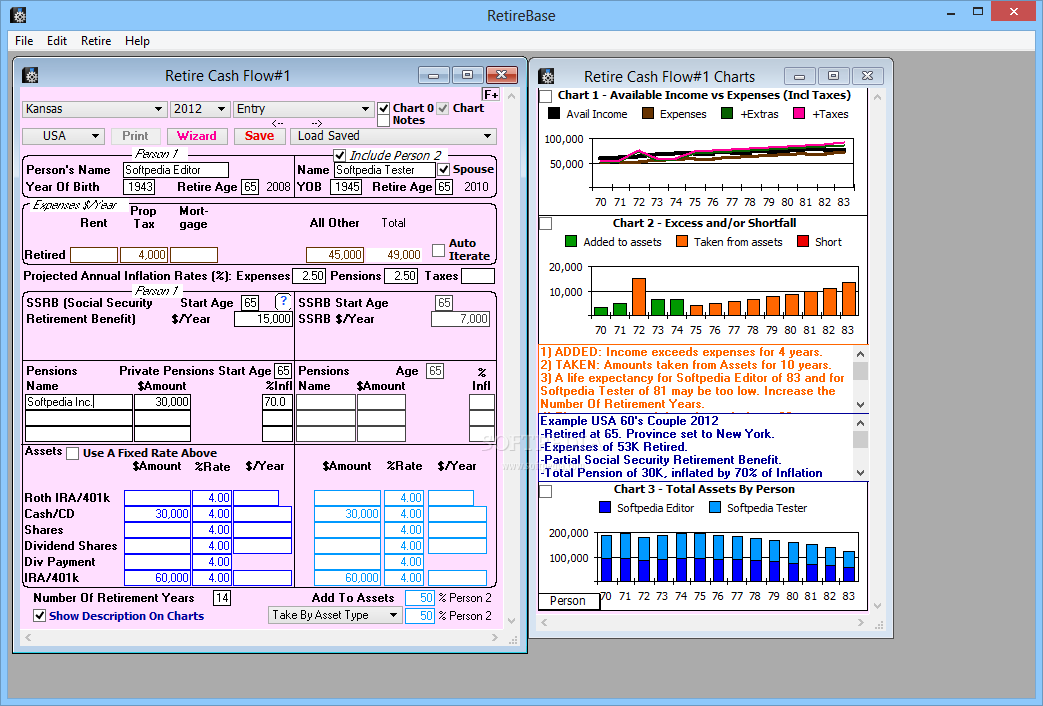
Task: Click Number Of Retirement Years field
Action: coord(222,598)
